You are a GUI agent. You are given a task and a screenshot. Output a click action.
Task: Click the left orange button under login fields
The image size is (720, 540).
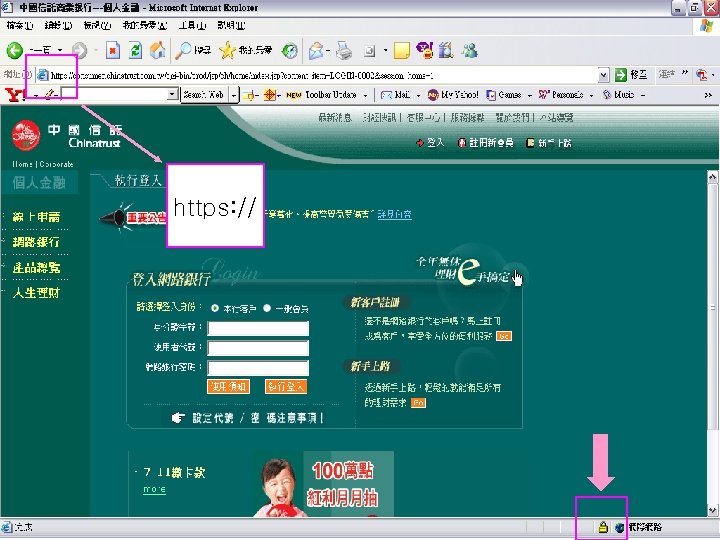click(228, 387)
